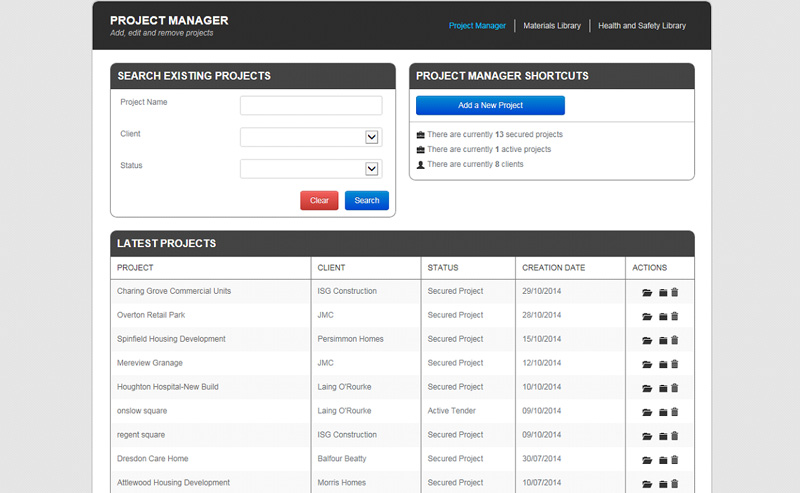Select the Dresdon Care Home project name
800x493 pixels.
[153, 459]
